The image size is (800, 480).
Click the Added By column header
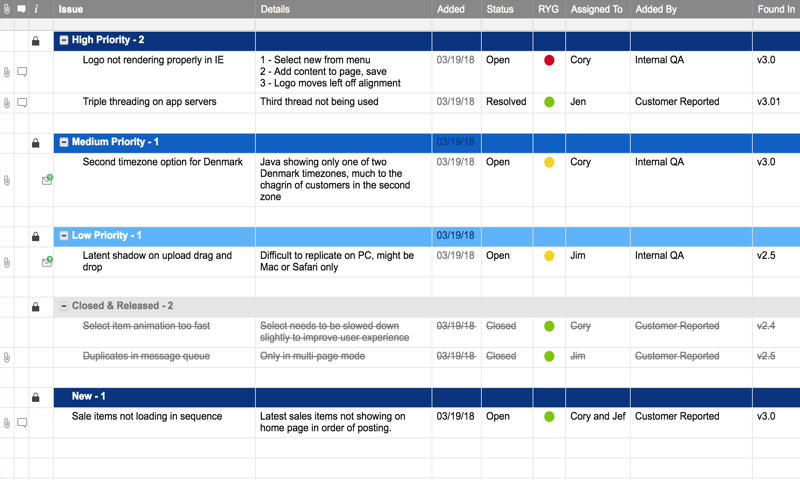pos(656,9)
